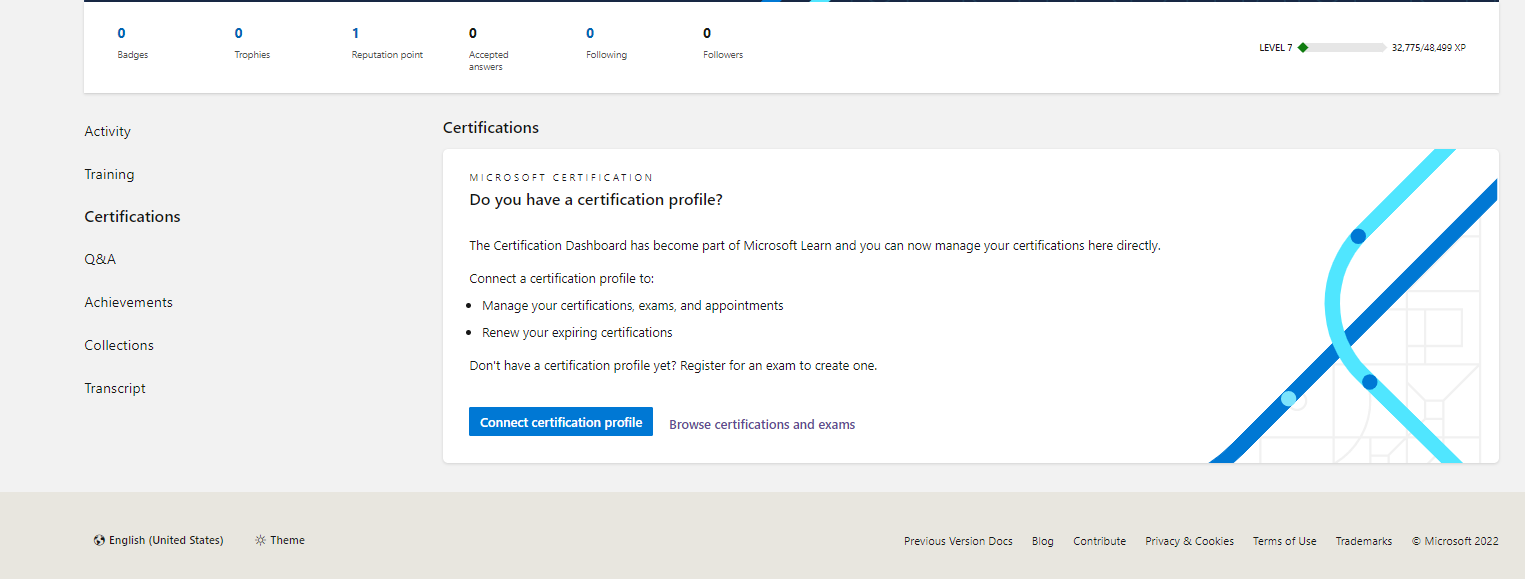
Task: Click the 0 Badges stat
Action: pos(133,43)
